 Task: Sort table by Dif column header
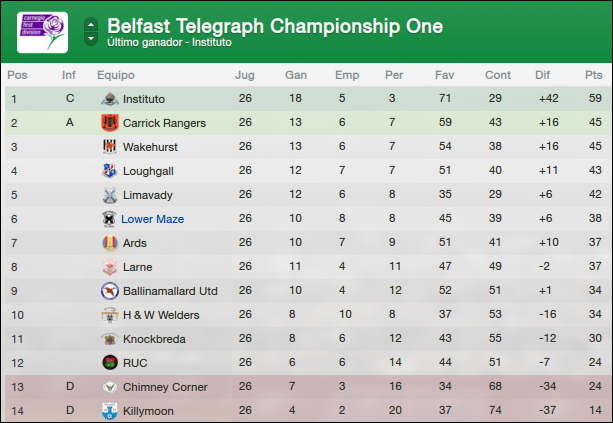(x=542, y=75)
